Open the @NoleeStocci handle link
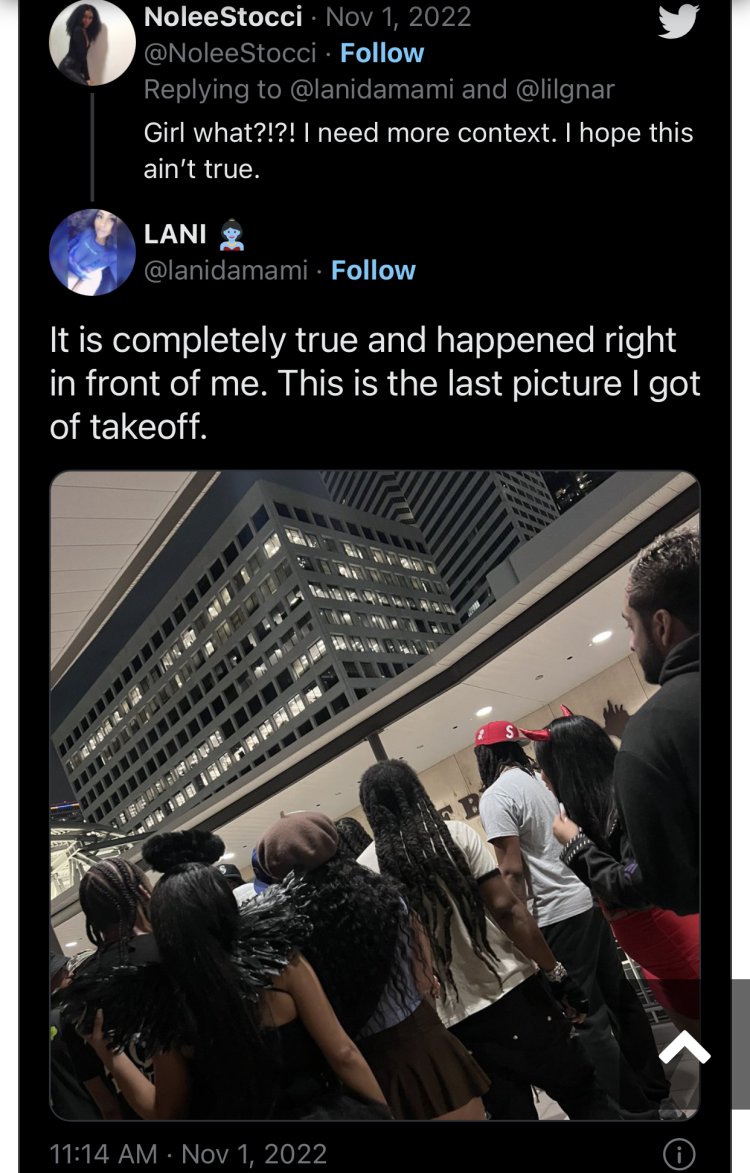The height and width of the screenshot is (1173, 750). pos(230,53)
